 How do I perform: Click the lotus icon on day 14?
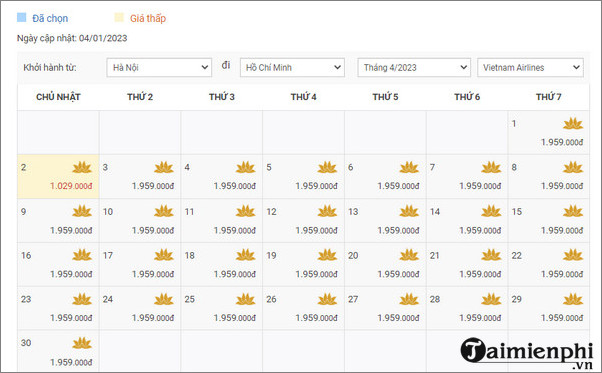click(491, 211)
